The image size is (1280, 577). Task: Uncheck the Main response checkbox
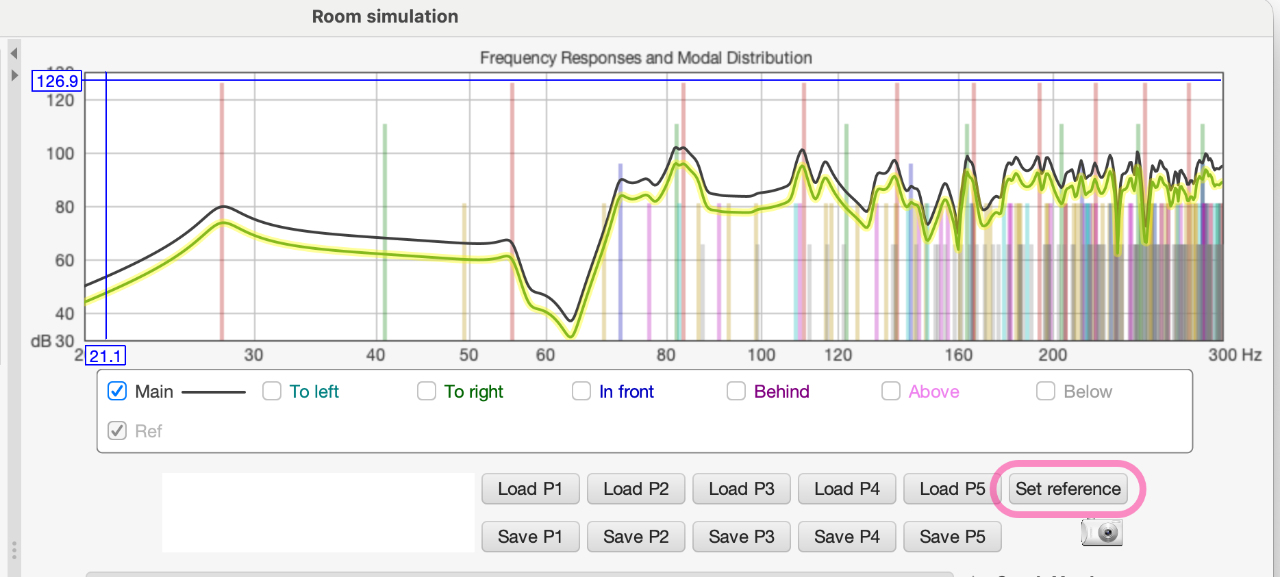(x=117, y=392)
